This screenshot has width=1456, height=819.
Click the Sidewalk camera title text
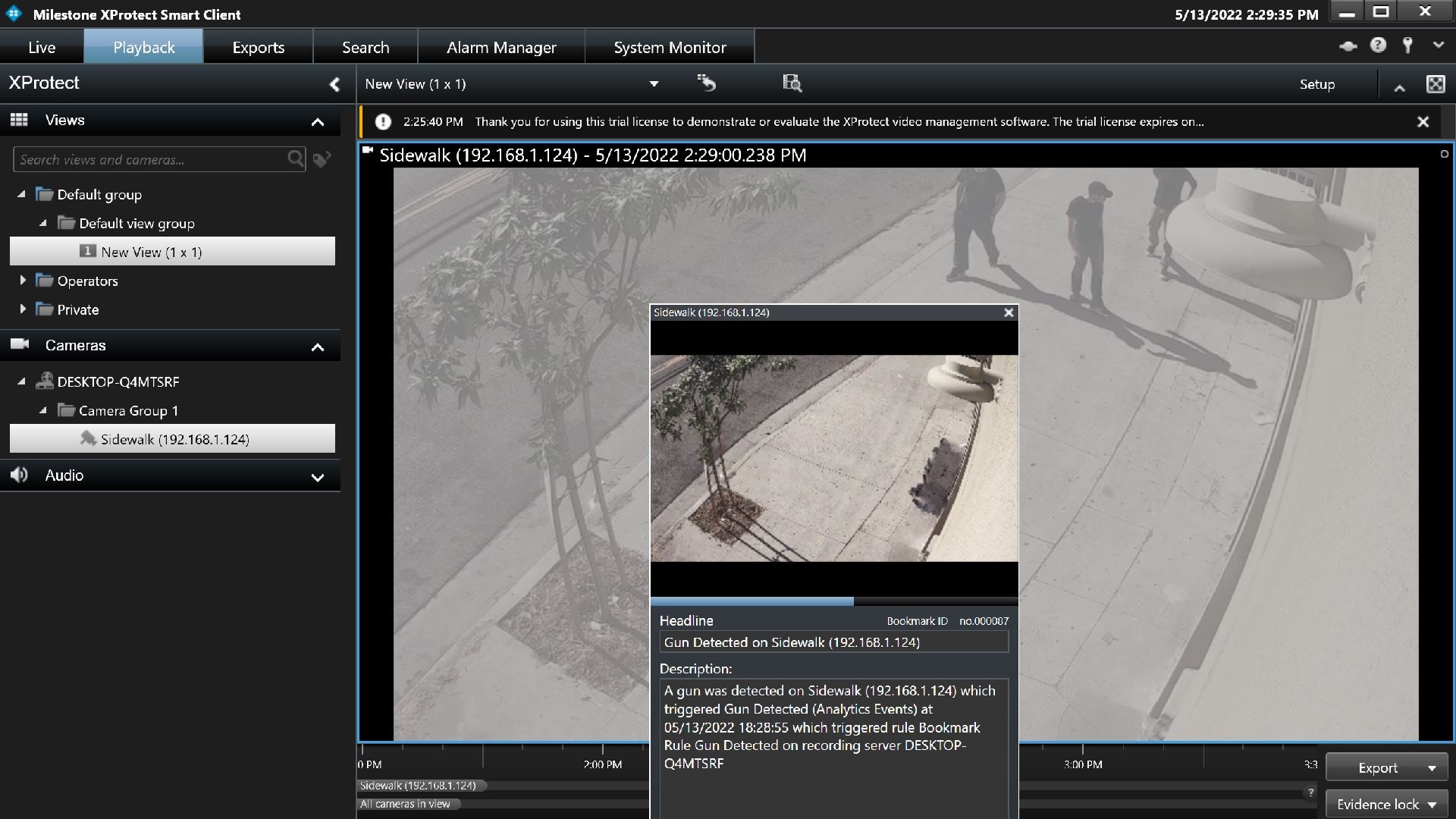592,155
